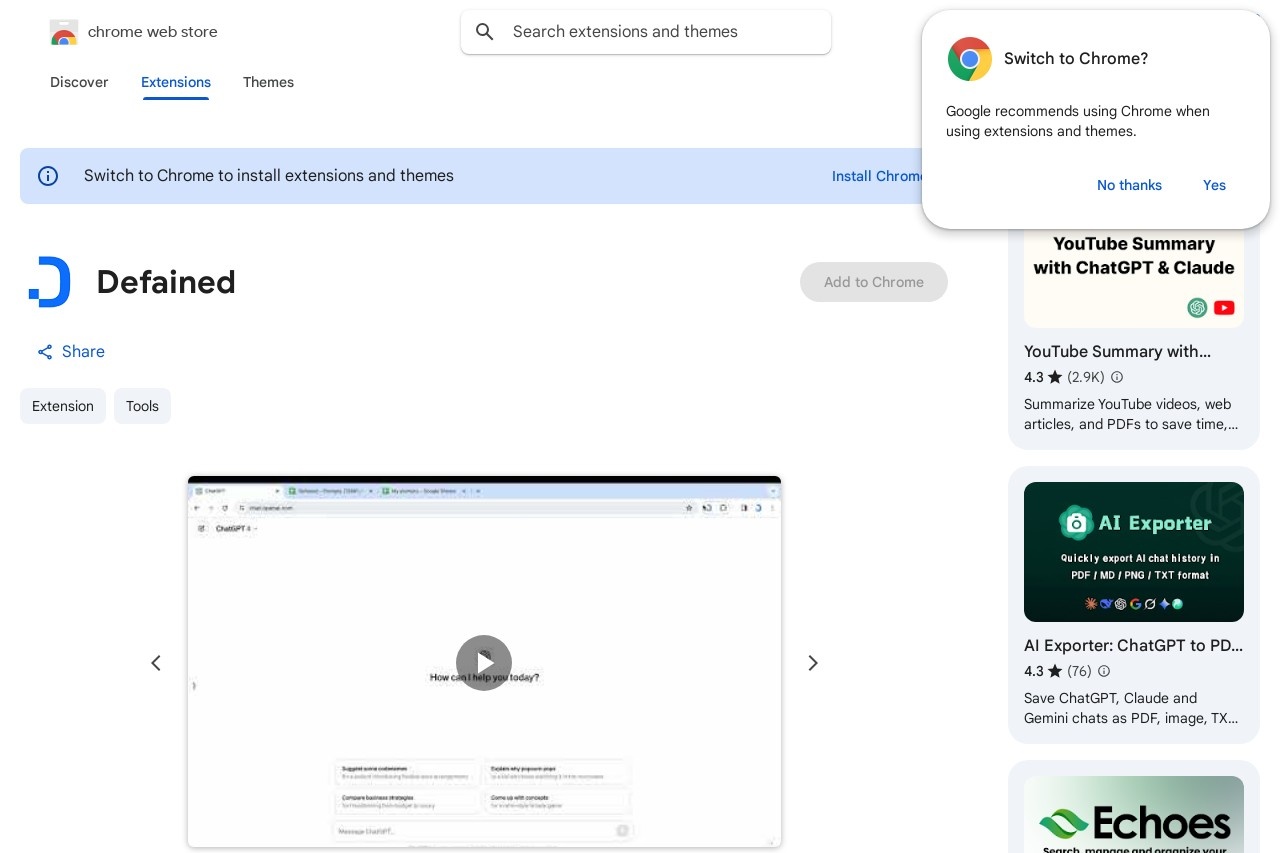Click the Install Chrome link
The height and width of the screenshot is (853, 1280).
tap(878, 176)
